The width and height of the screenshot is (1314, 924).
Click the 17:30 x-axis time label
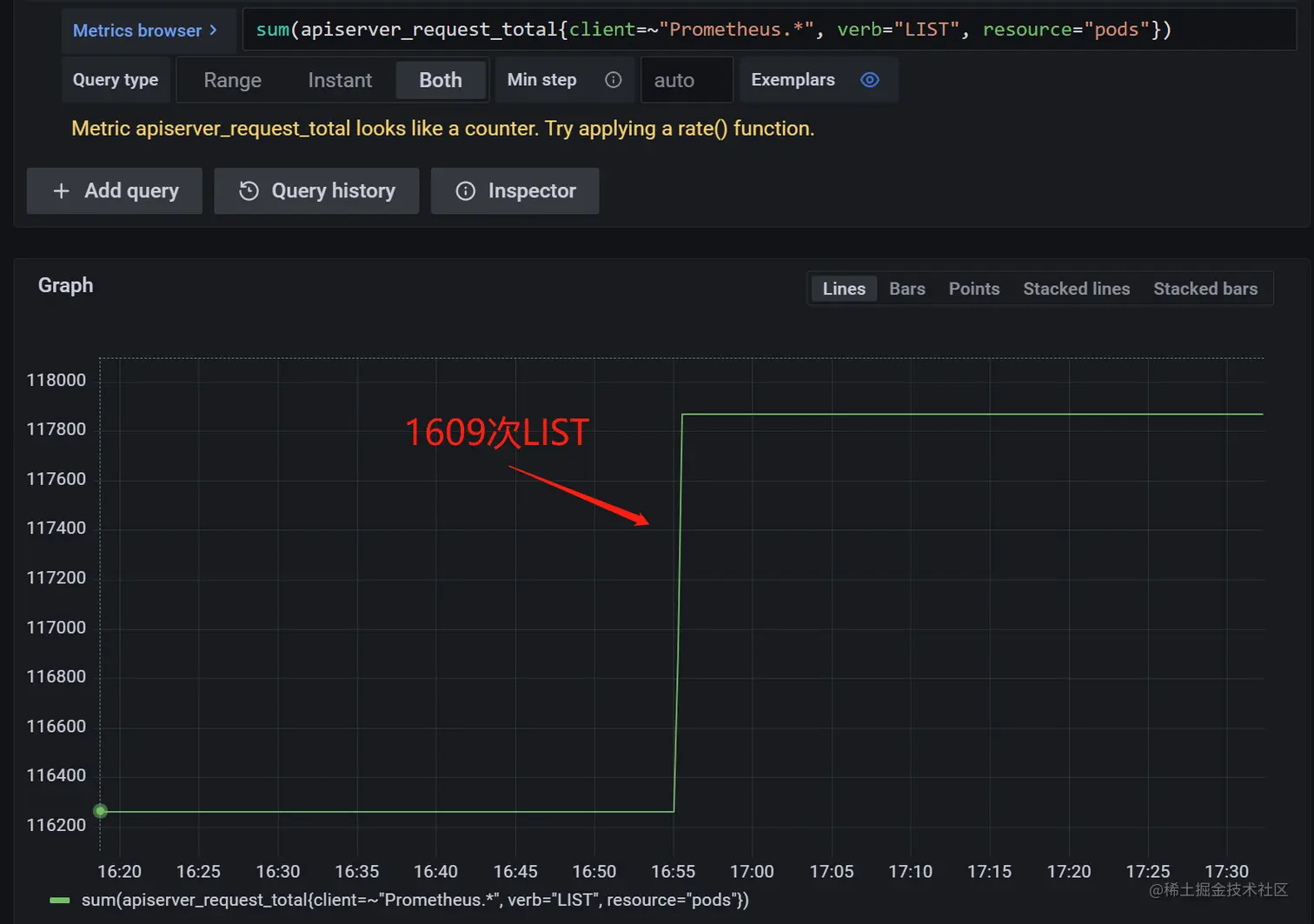pos(1226,872)
